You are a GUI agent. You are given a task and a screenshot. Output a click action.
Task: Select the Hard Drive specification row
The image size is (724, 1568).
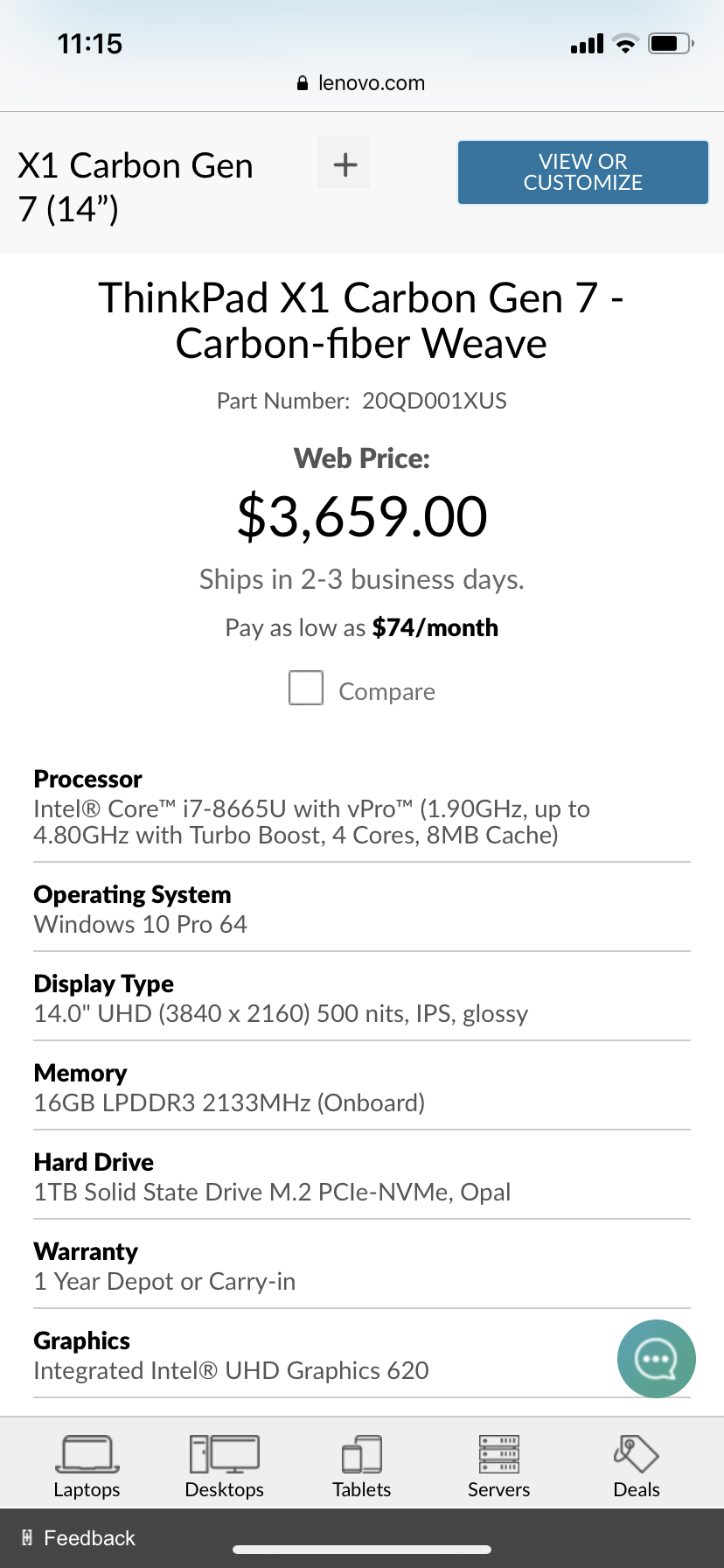tap(362, 1176)
